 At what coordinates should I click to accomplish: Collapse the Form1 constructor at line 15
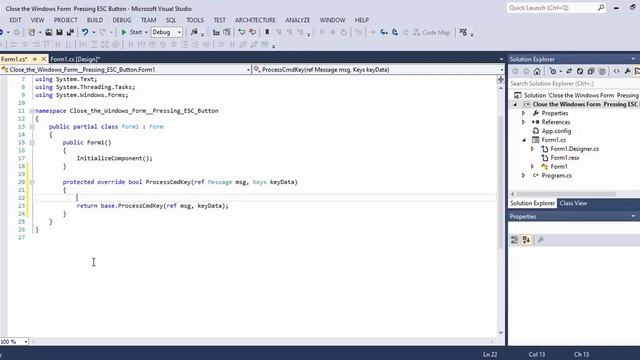point(32,142)
